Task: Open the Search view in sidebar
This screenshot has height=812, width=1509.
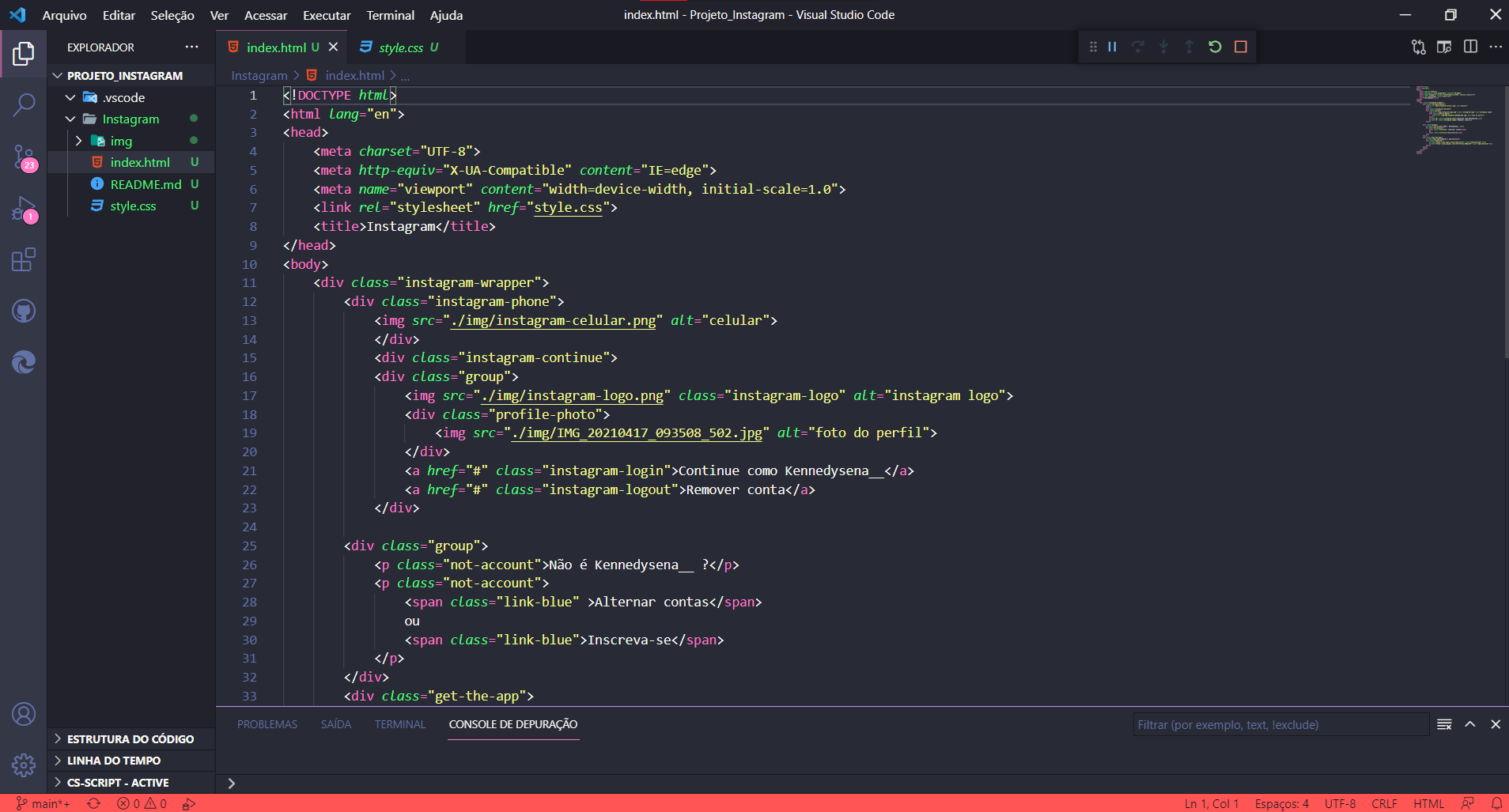Action: point(24,104)
